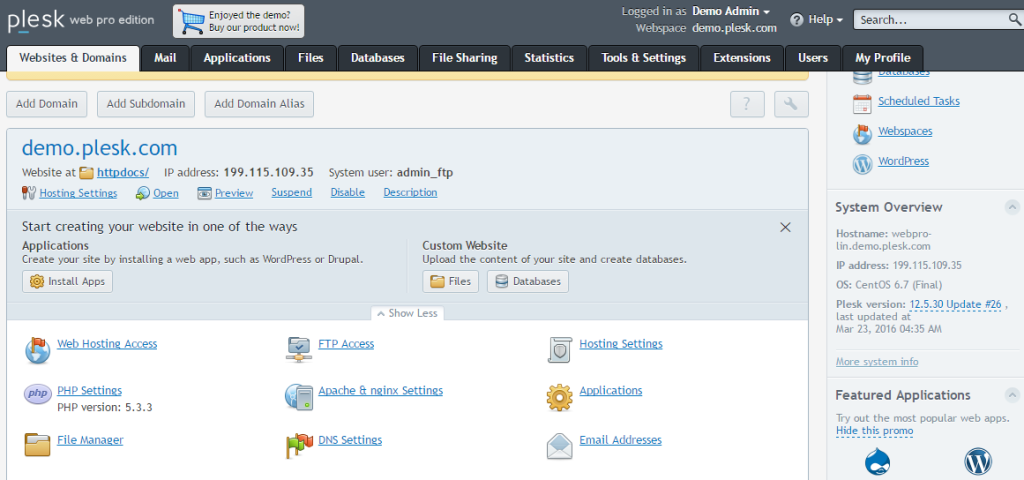Switch to the Mail tab

[x=165, y=58]
